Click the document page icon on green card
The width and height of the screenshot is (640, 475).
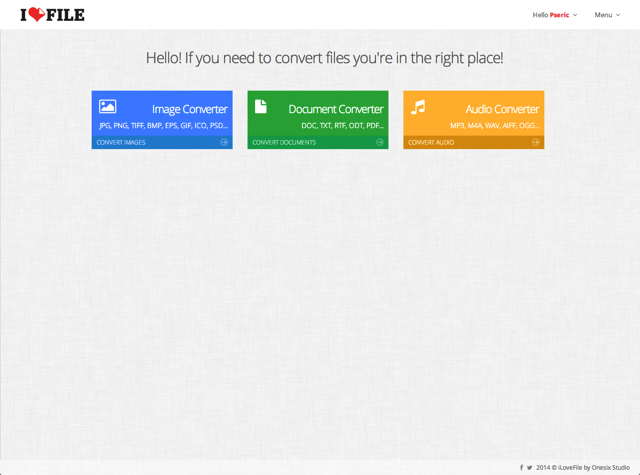261,106
